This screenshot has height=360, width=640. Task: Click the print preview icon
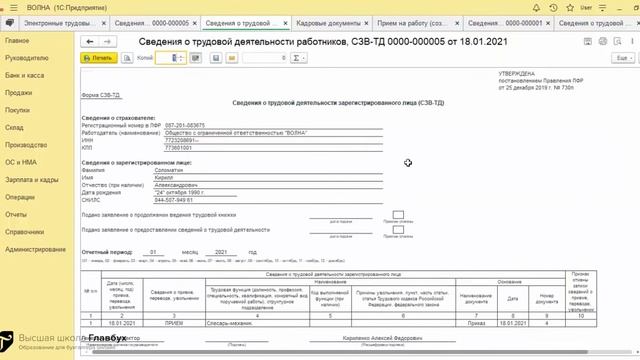(x=127, y=58)
